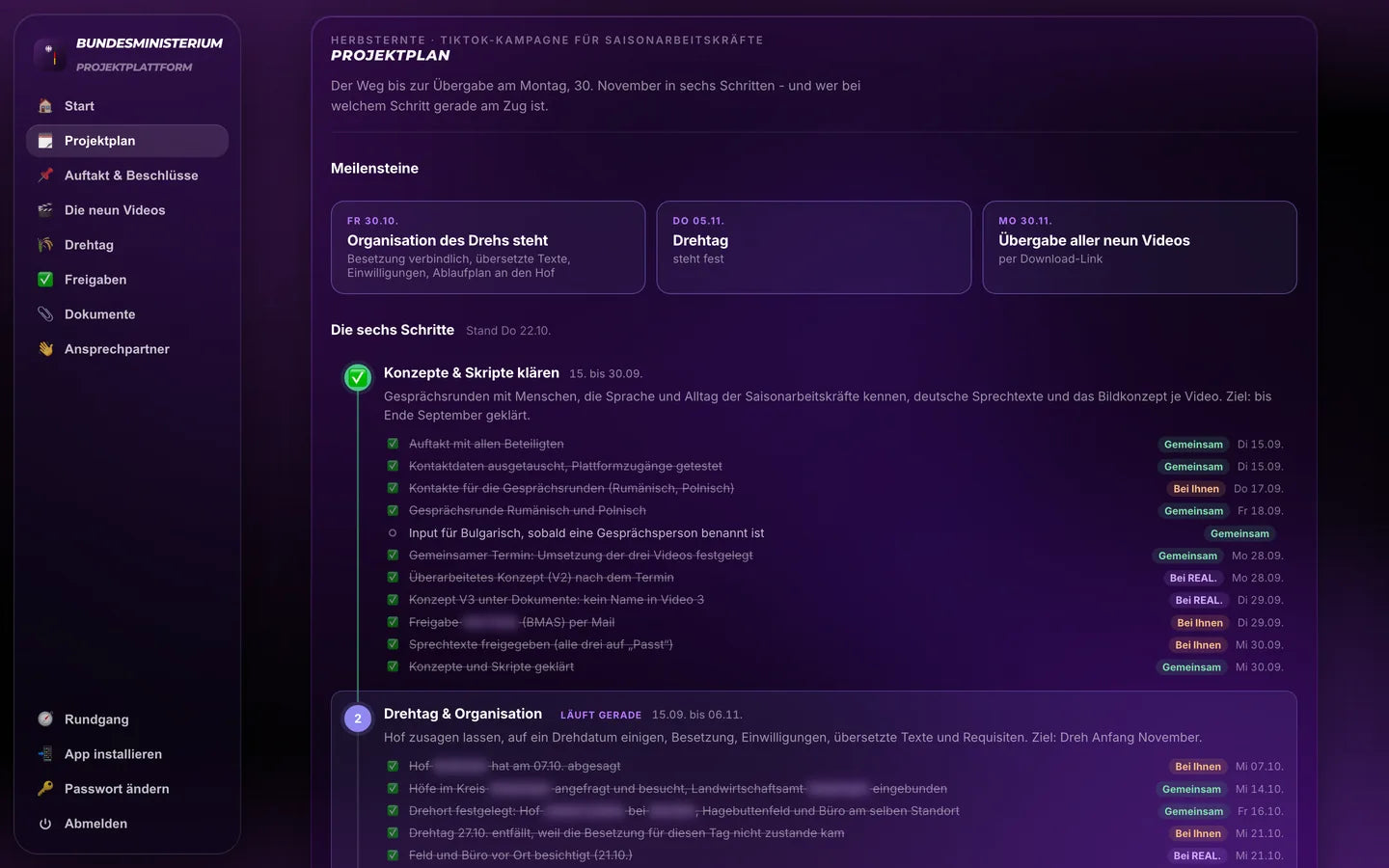This screenshot has width=1389, height=868.
Task: Go to Auftakt & Beschlüsse section
Action: click(127, 176)
